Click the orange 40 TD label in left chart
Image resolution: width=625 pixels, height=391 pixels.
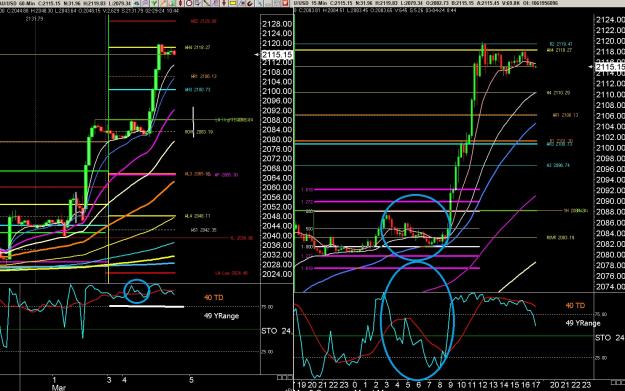tap(213, 298)
